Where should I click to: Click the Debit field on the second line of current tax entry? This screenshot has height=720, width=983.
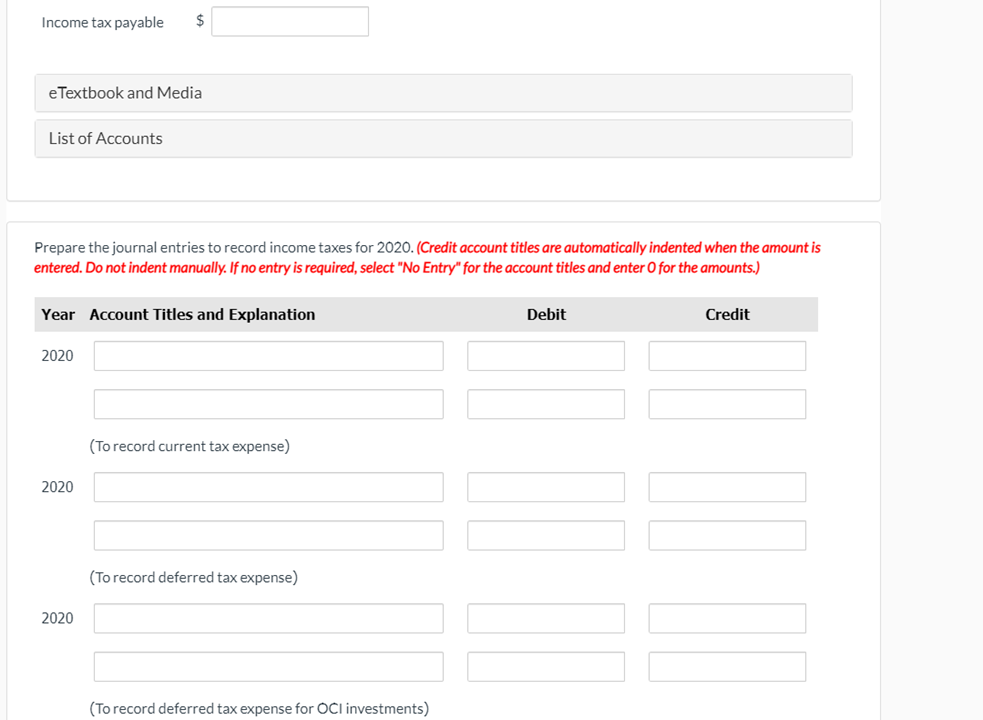tap(546, 404)
